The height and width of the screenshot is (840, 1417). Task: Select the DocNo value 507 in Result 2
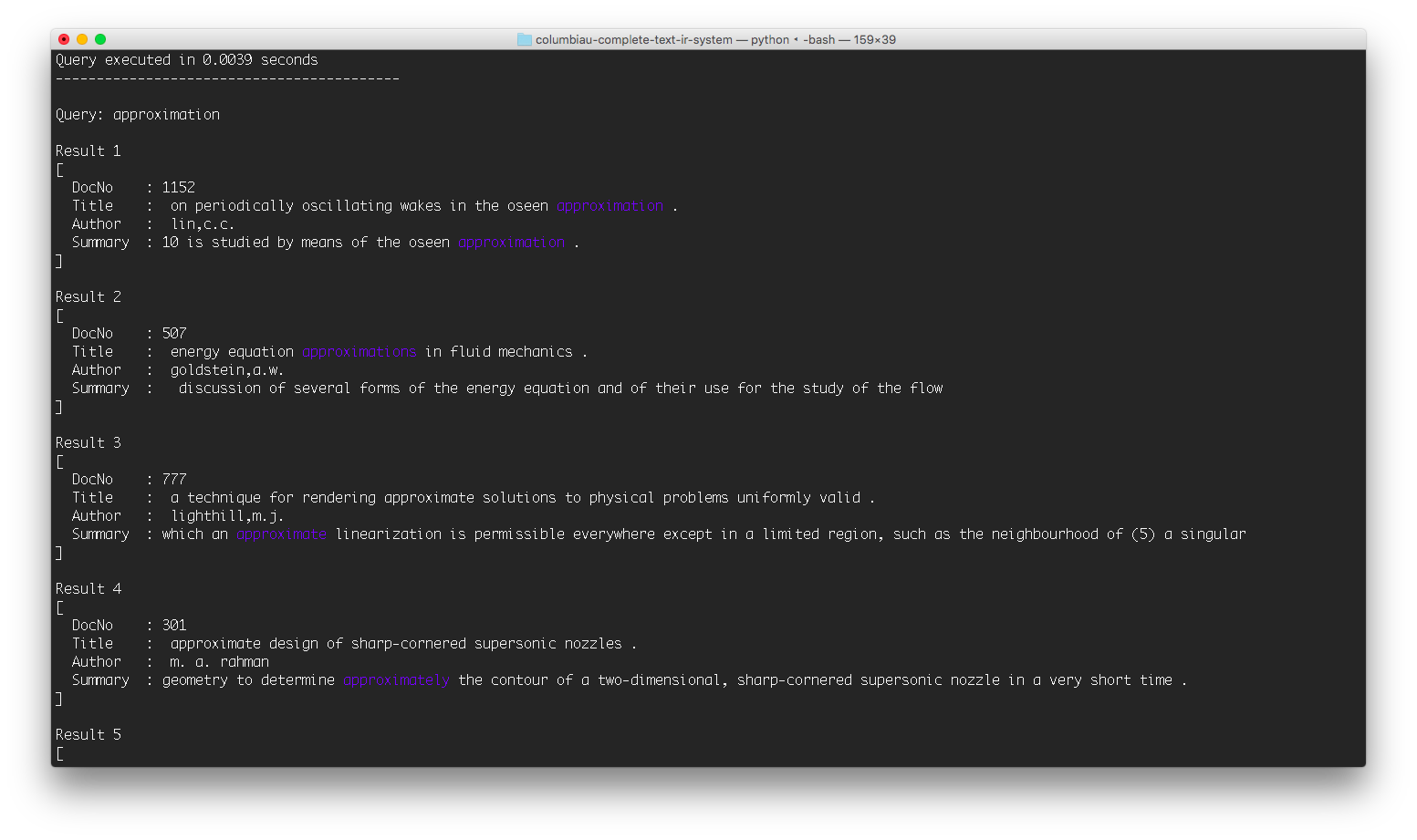click(x=173, y=333)
